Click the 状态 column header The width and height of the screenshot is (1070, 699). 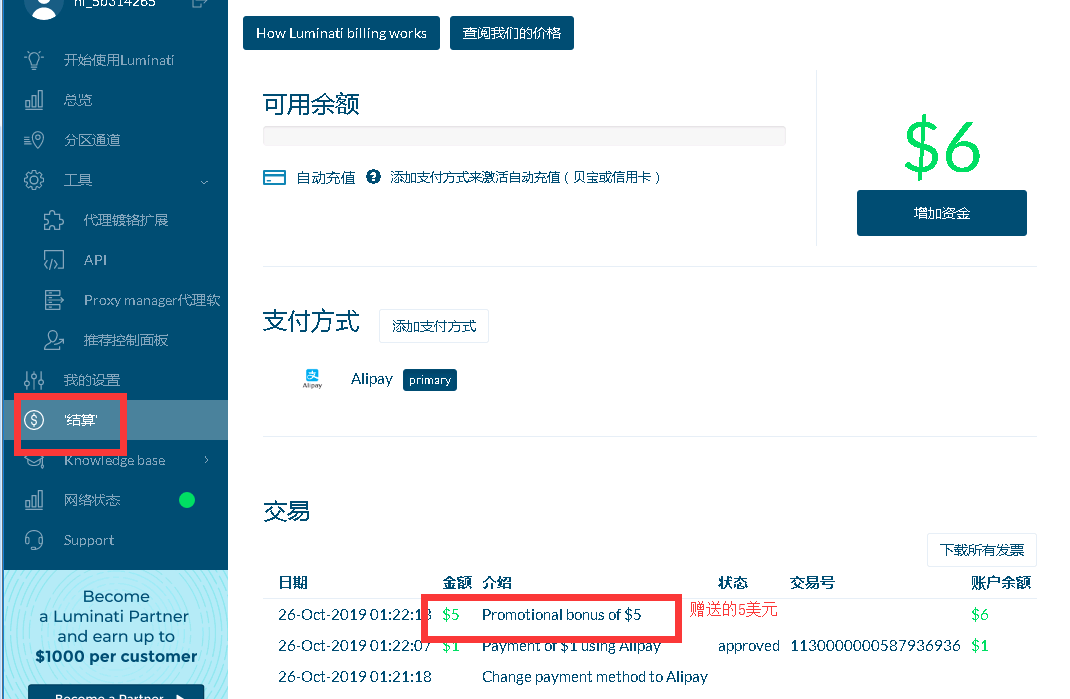click(x=733, y=582)
